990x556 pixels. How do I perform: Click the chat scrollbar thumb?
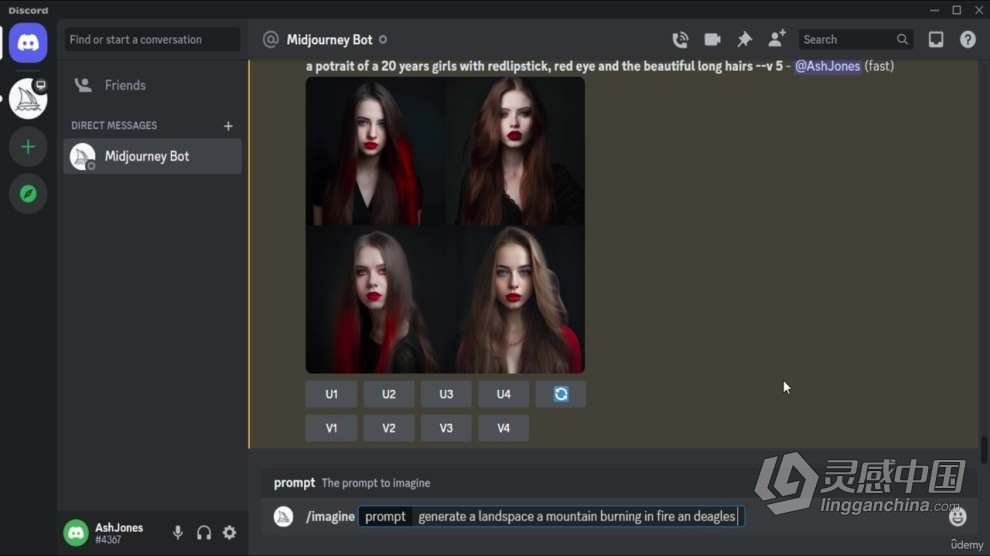[x=984, y=450]
